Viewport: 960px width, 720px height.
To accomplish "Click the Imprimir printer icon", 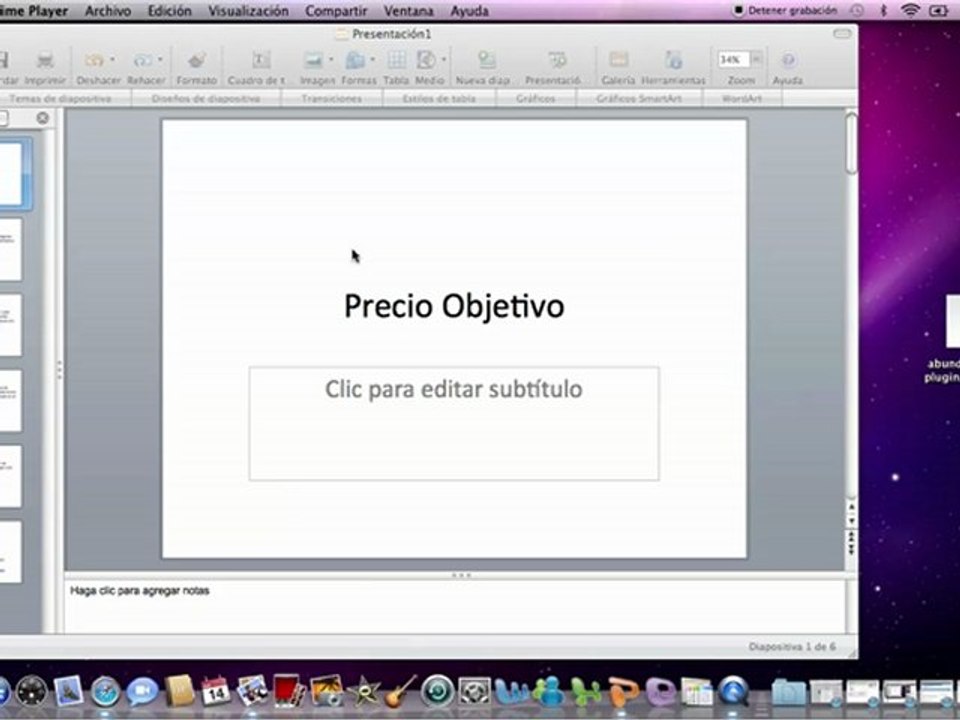I will point(45,60).
